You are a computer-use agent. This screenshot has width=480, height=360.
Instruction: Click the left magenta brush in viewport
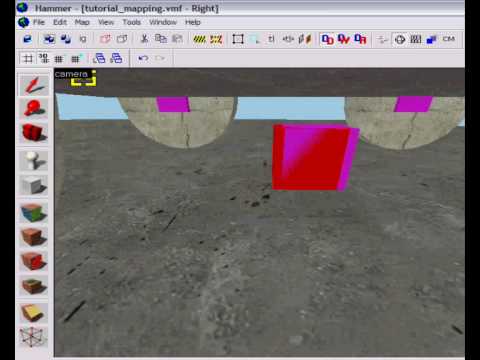click(173, 104)
